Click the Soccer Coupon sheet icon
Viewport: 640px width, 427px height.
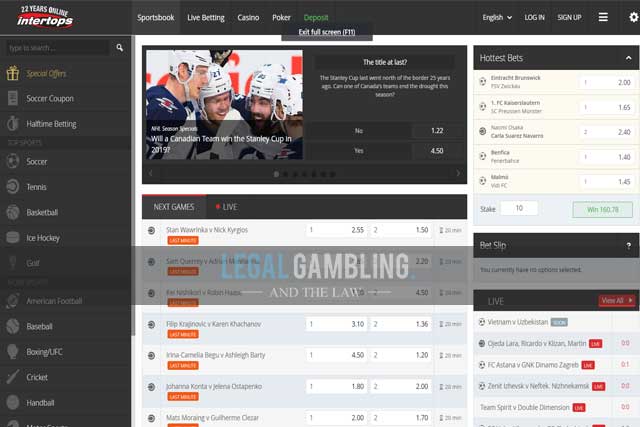click(13, 98)
